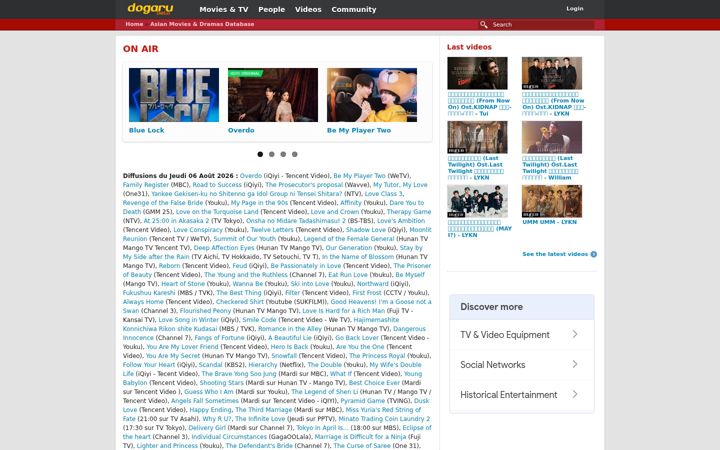Open the Revenge of the False Bride link
720x450 pixels.
point(163,202)
